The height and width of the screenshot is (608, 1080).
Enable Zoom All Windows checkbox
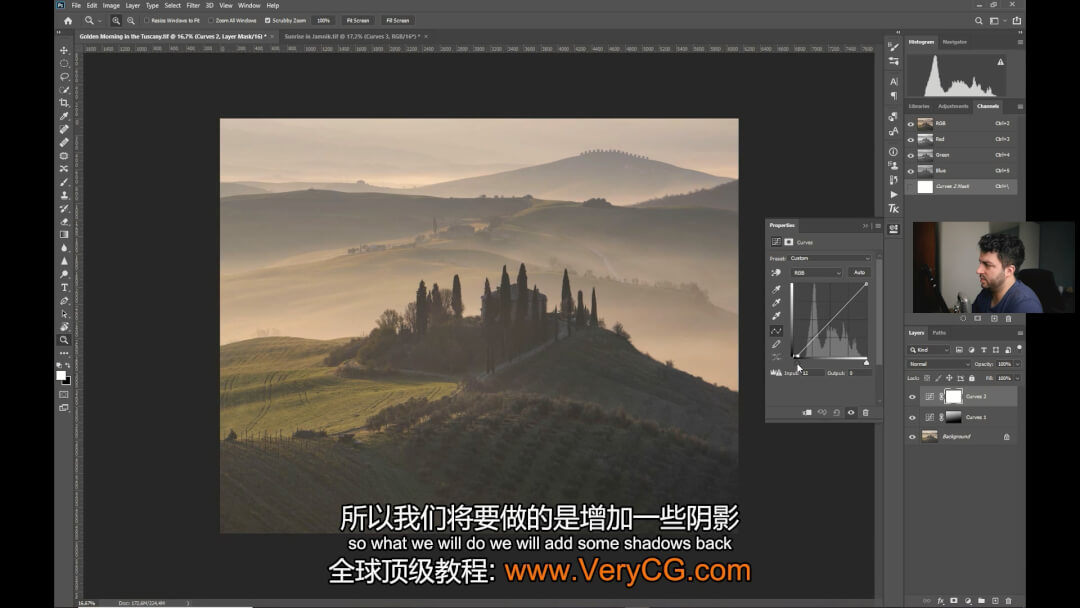211,21
